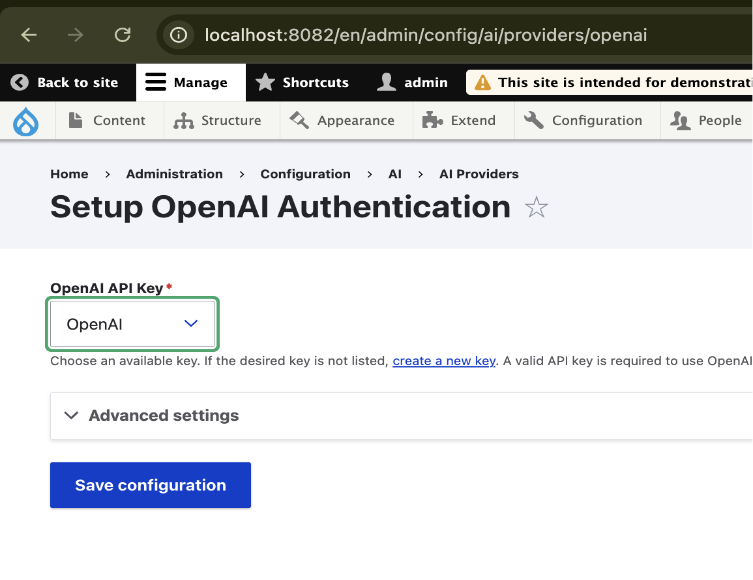Click the Setup OpenAI Authentication heading

(280, 207)
